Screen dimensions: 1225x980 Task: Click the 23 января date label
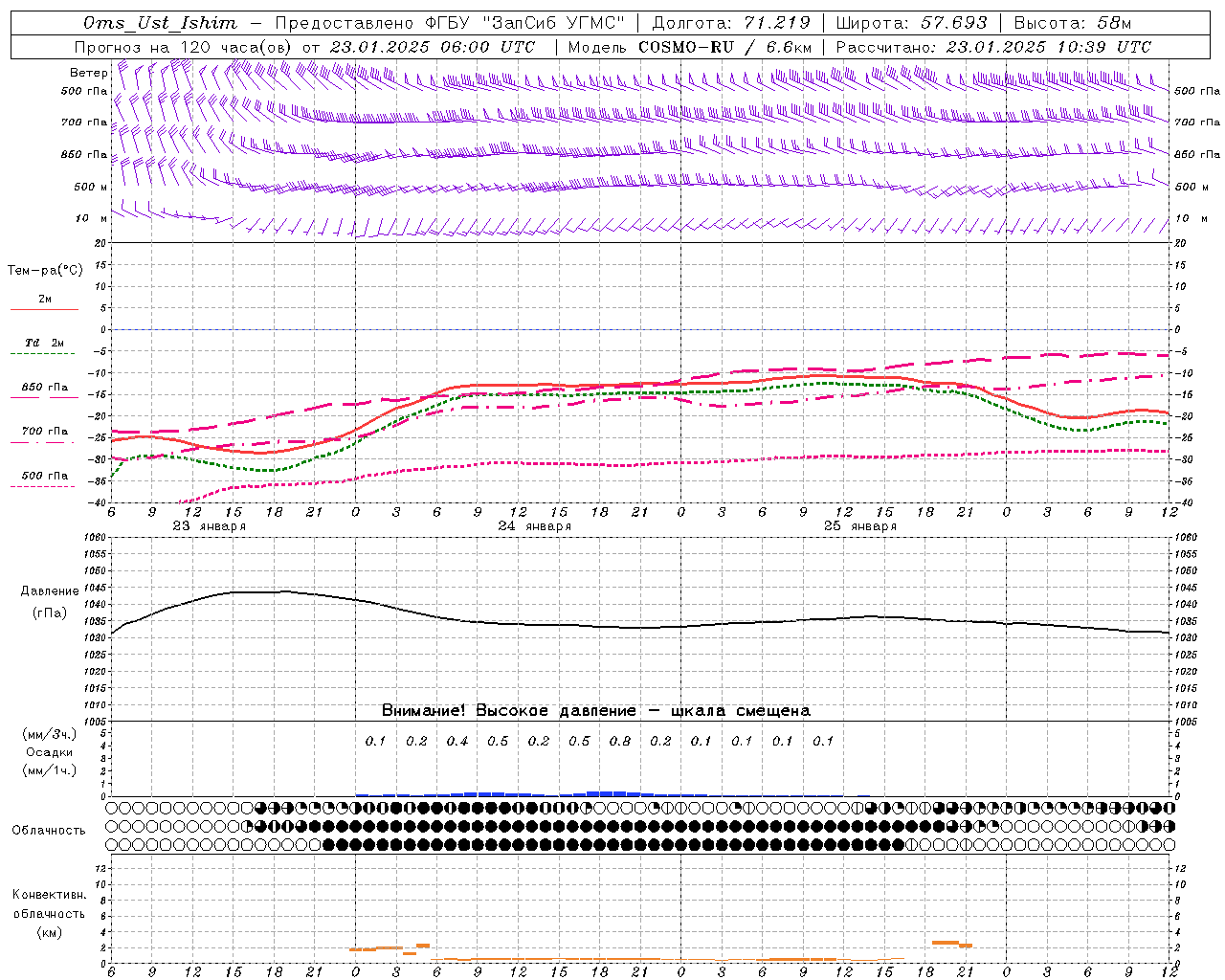click(209, 526)
